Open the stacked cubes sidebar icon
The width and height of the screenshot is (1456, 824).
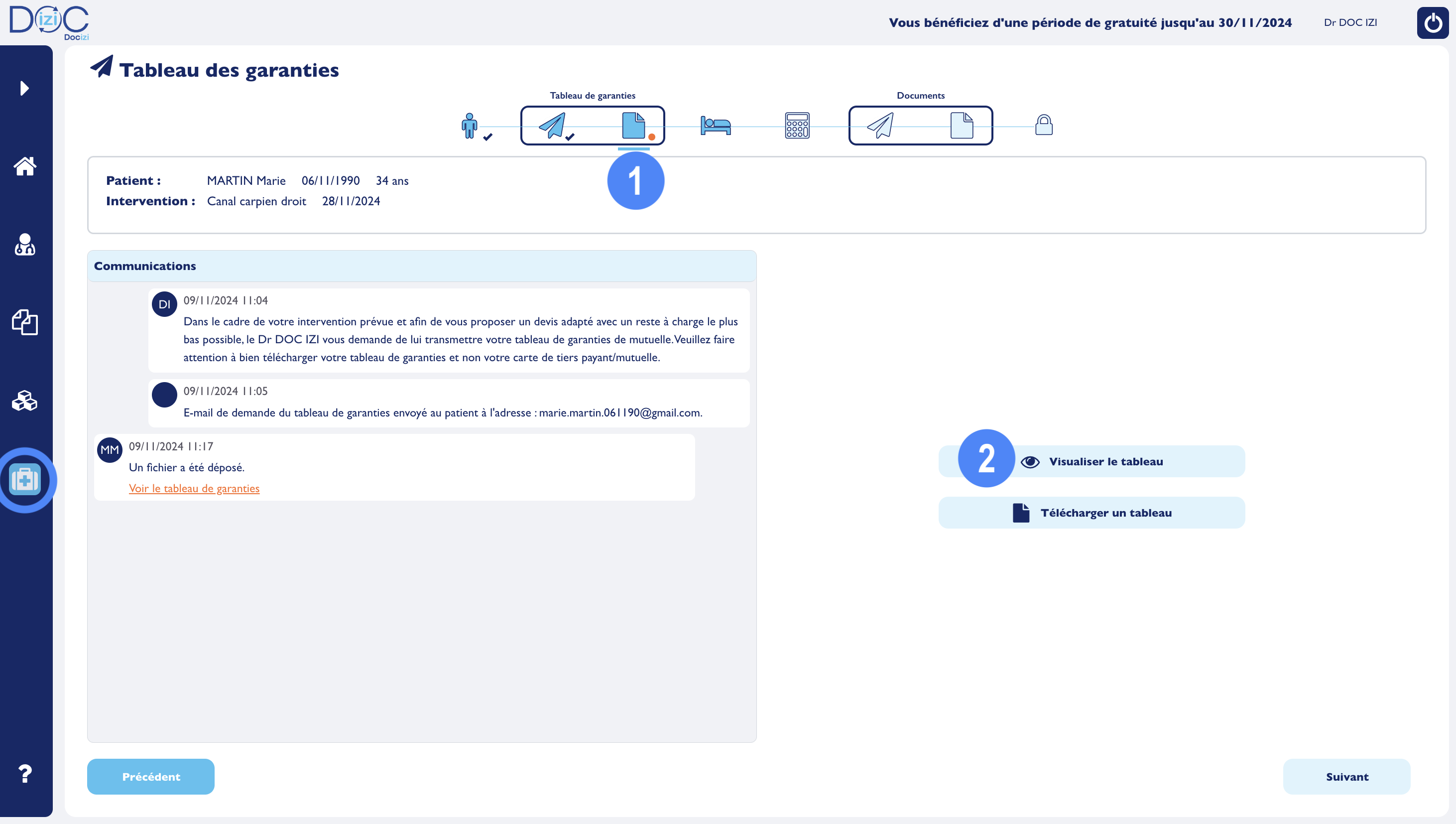25,401
